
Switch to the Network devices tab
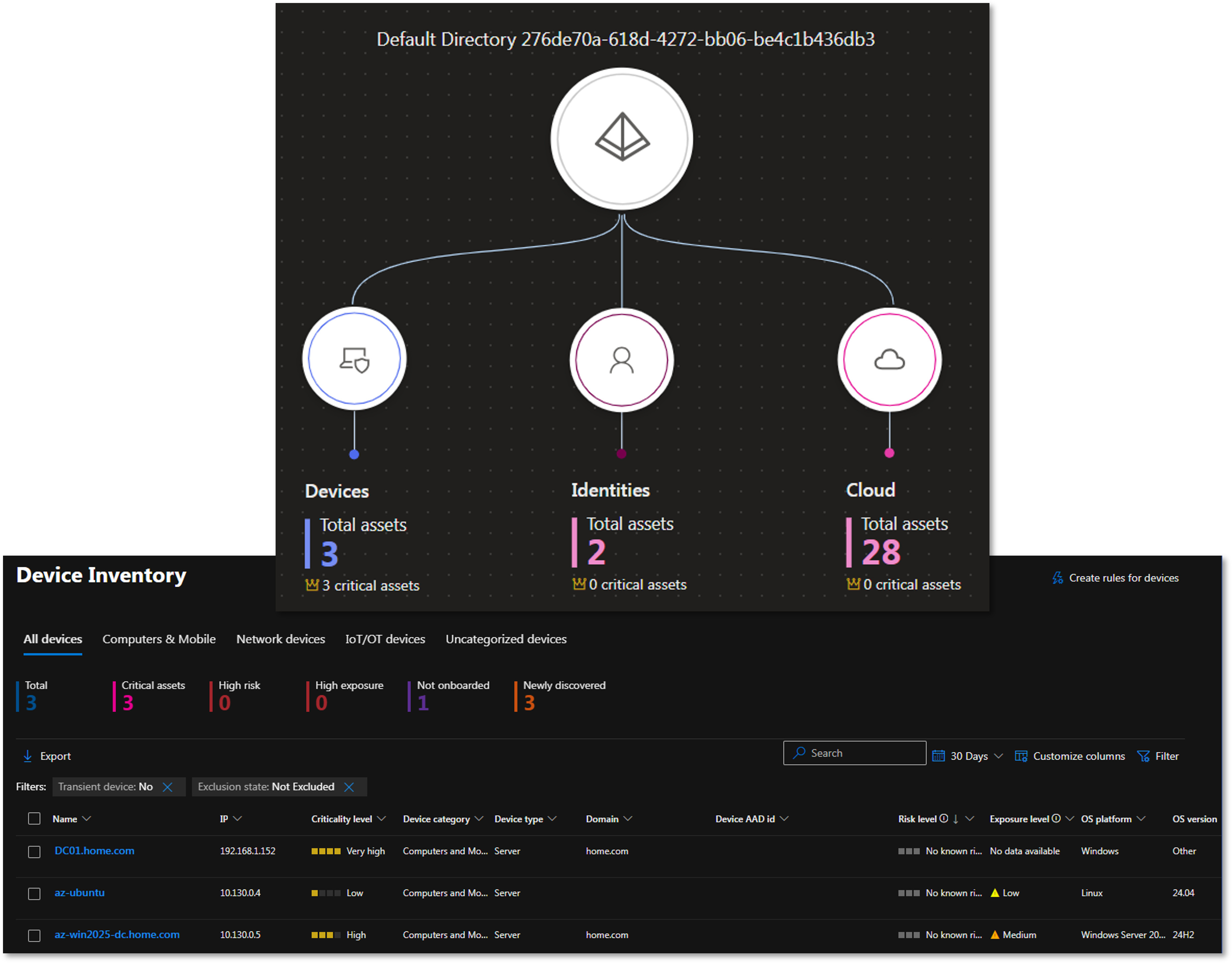click(x=280, y=639)
